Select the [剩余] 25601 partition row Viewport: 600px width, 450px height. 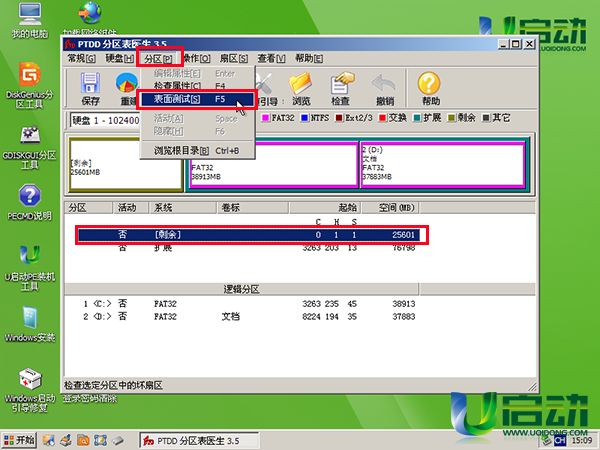tap(249, 235)
